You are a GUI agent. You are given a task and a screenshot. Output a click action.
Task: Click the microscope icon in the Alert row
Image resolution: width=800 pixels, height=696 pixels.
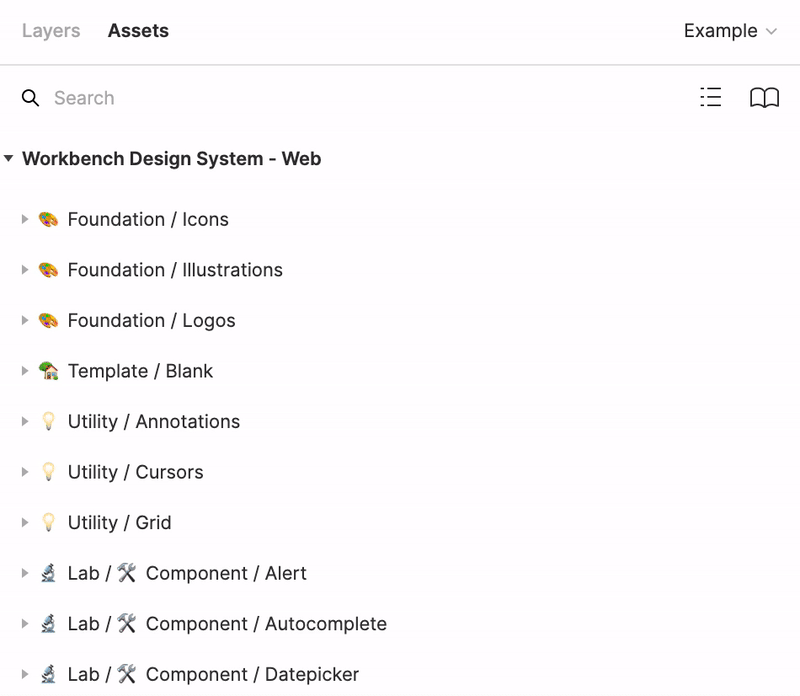(48, 573)
